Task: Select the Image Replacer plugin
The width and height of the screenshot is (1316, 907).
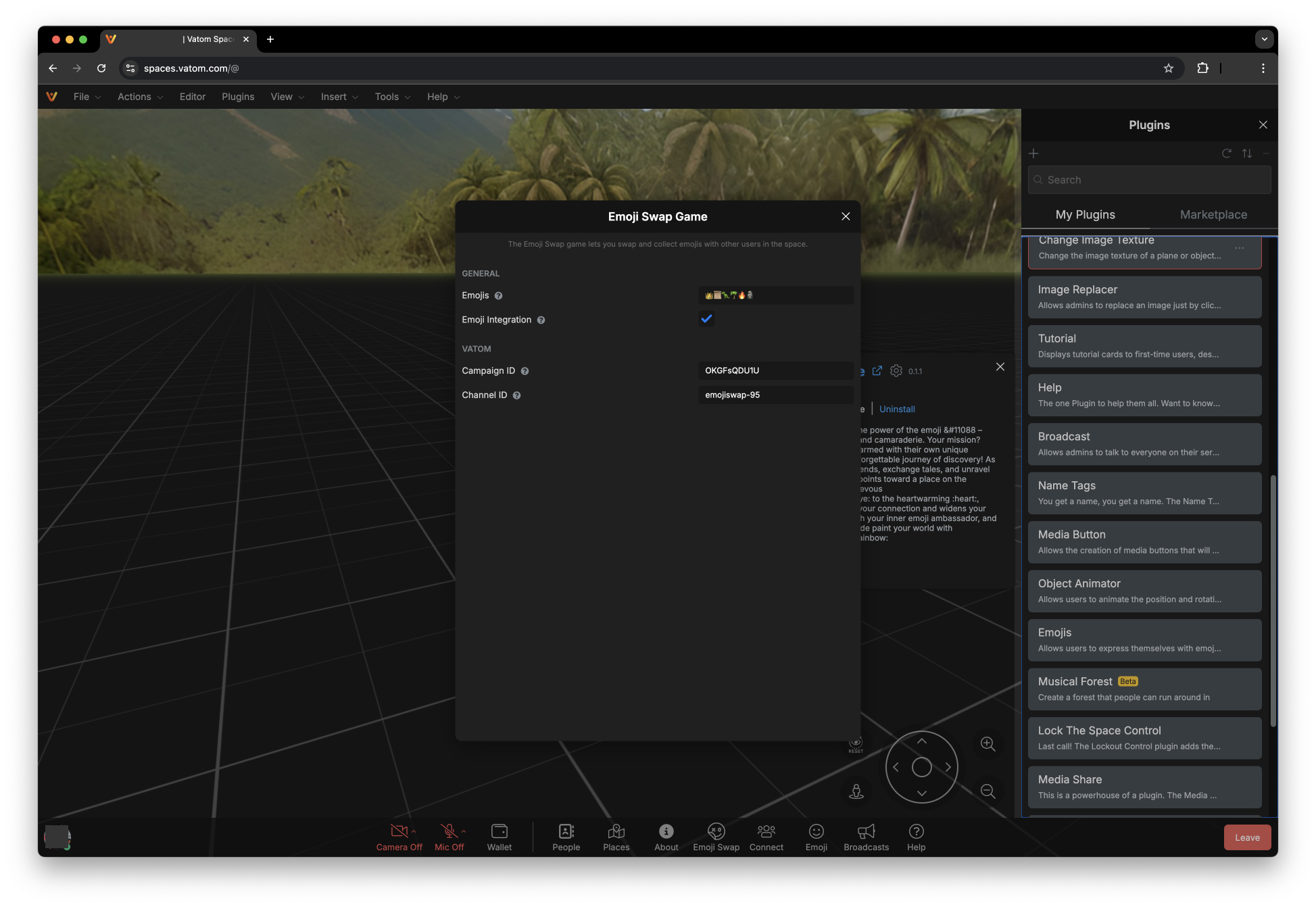Action: click(x=1144, y=297)
